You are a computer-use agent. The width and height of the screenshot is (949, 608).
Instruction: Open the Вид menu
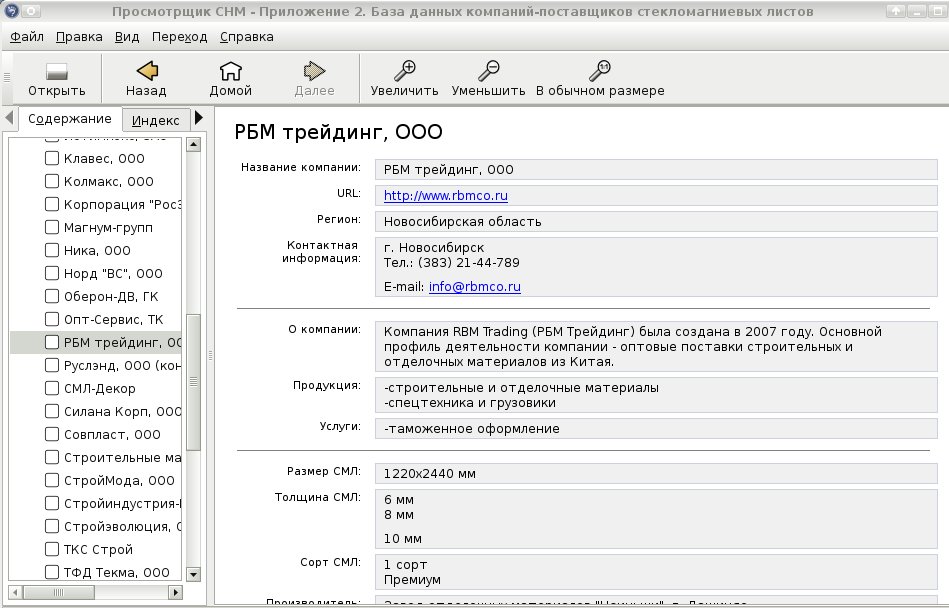pyautogui.click(x=127, y=37)
